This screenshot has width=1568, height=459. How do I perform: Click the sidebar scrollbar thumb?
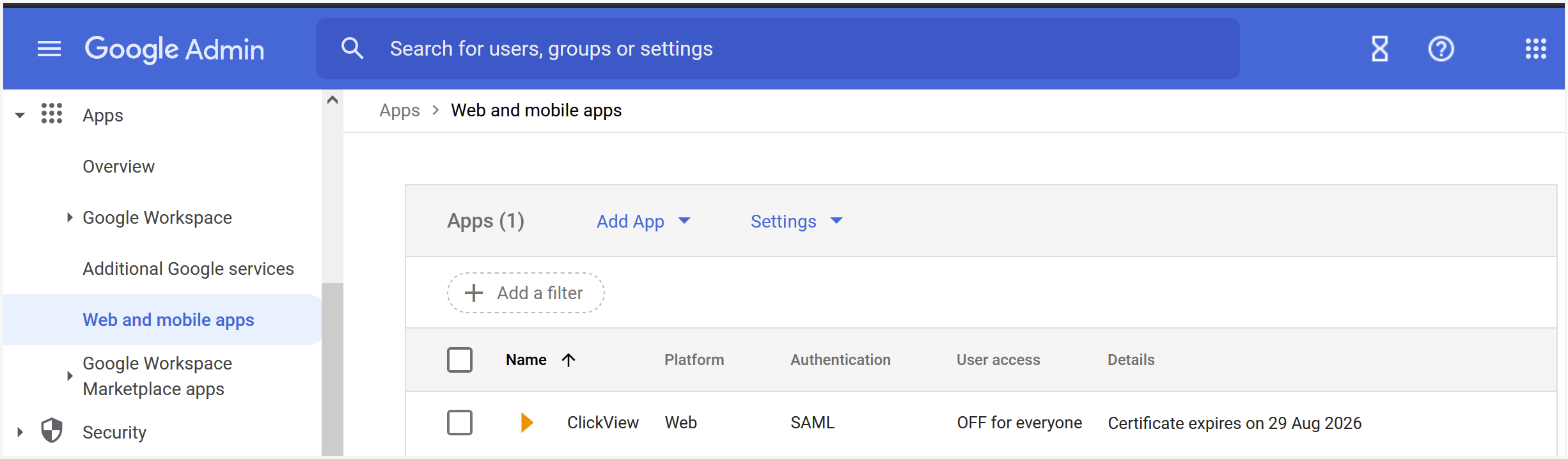[333, 370]
